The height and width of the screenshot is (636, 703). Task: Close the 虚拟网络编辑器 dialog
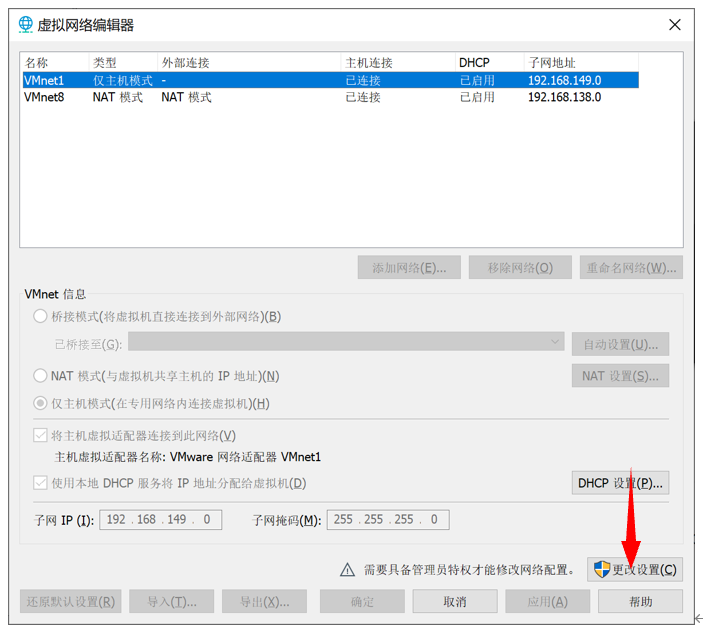coord(675,25)
